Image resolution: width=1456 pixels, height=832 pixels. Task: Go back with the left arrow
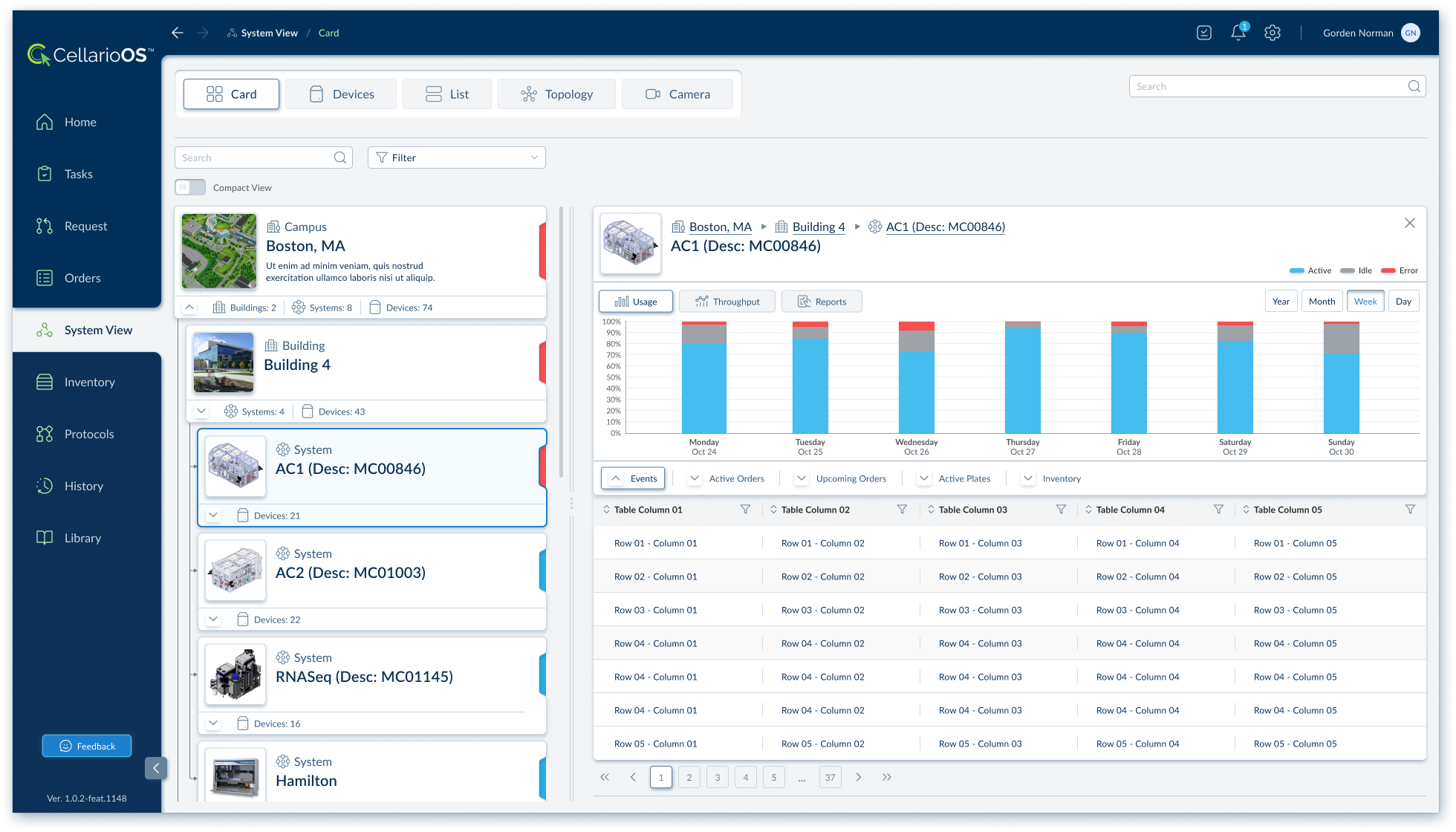(x=177, y=33)
